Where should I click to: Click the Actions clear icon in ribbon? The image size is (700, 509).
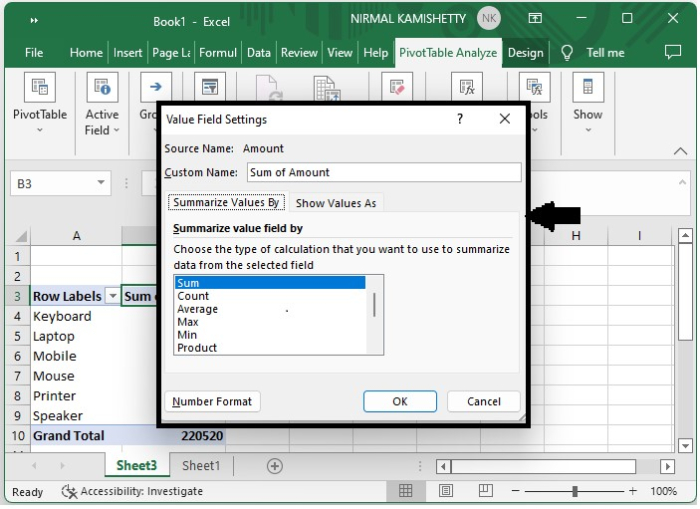397,87
